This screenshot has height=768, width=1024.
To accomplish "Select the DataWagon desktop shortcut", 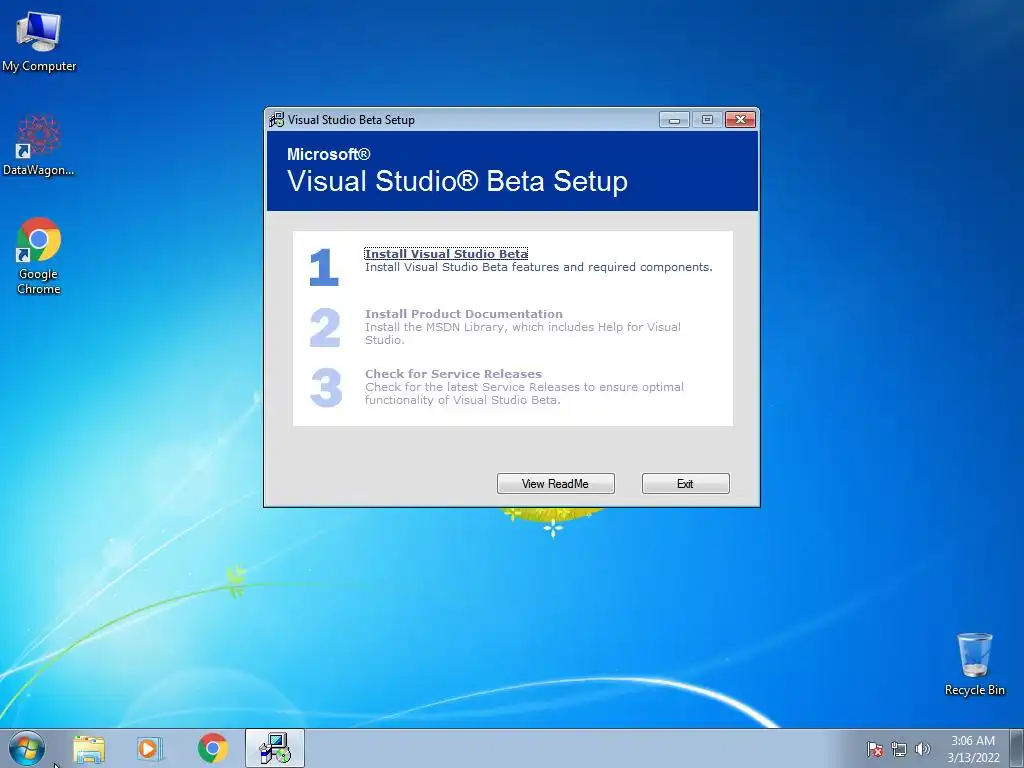I will pos(39,145).
